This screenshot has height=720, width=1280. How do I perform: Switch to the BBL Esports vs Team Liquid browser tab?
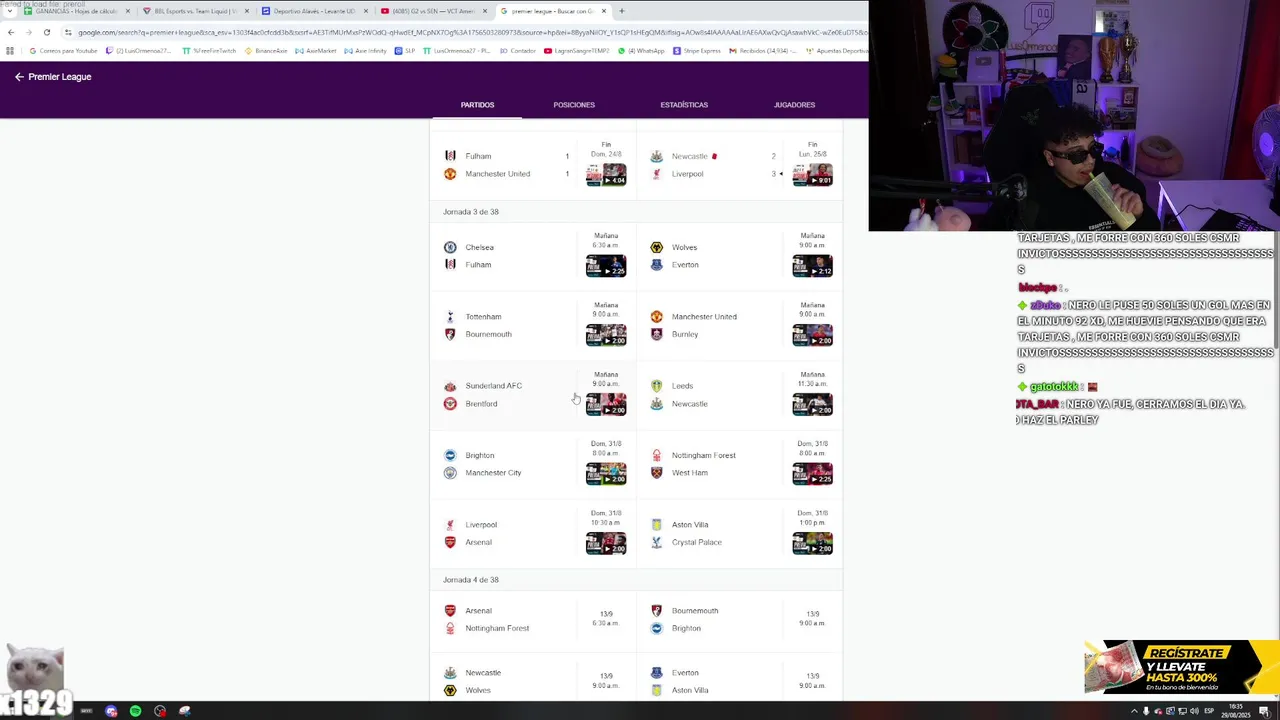point(195,11)
